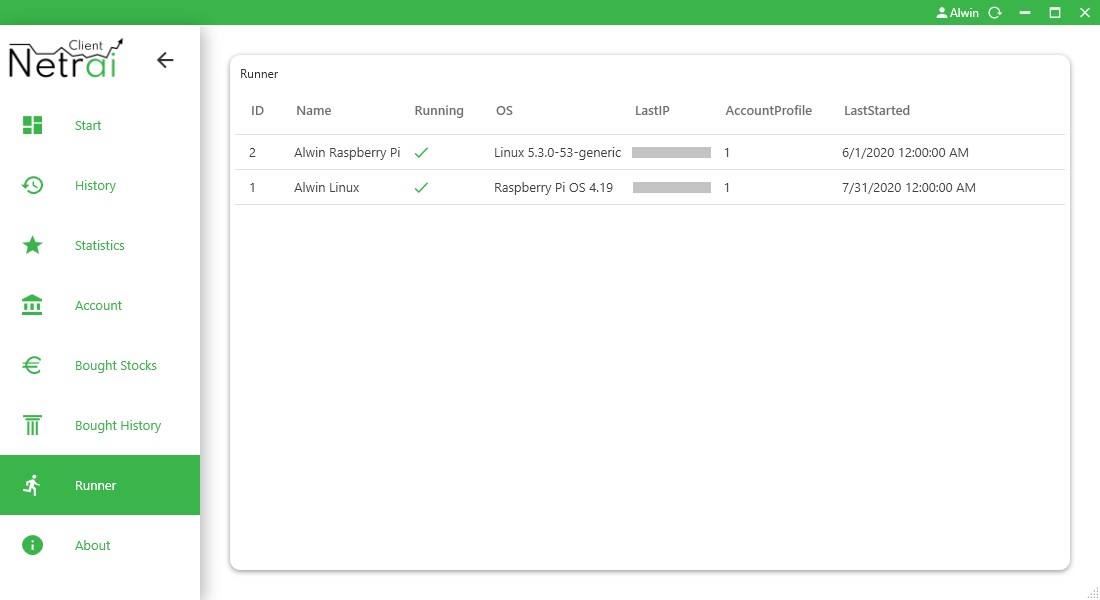Maximize the Netrai Client window
1100x600 pixels.
click(1055, 13)
